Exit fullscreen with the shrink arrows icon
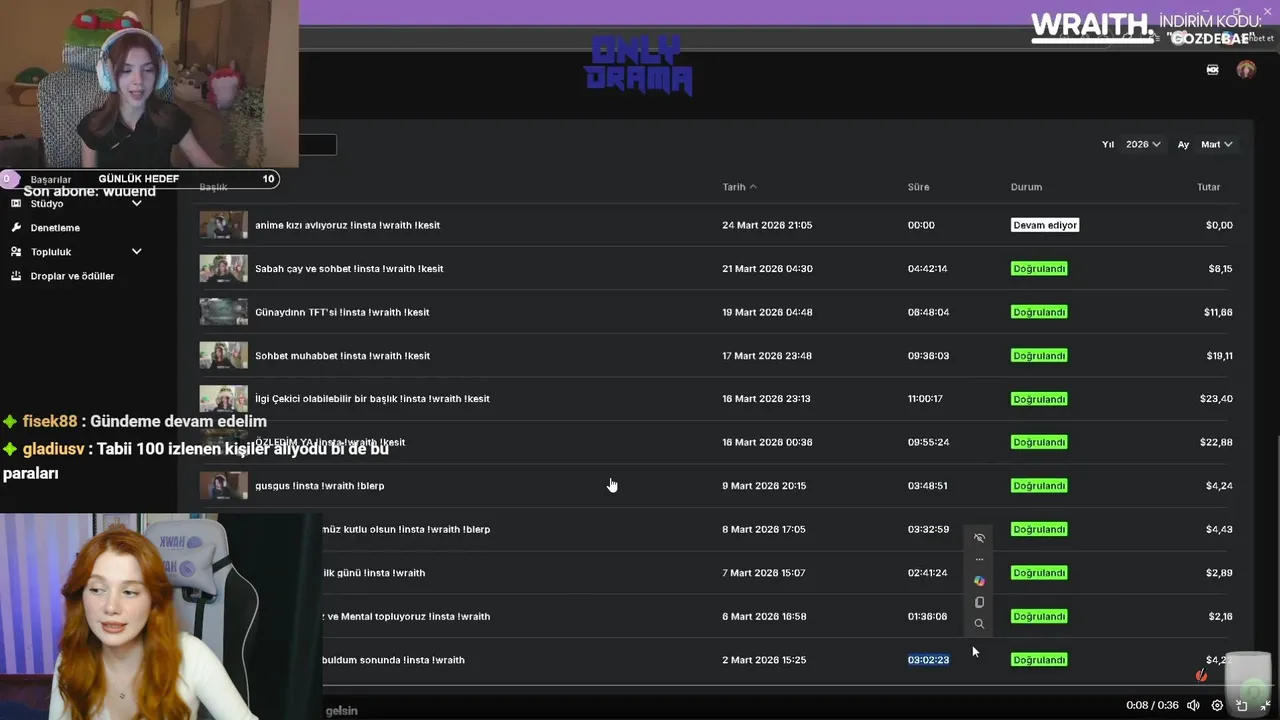Viewport: 1280px width, 720px height. click(x=1265, y=705)
